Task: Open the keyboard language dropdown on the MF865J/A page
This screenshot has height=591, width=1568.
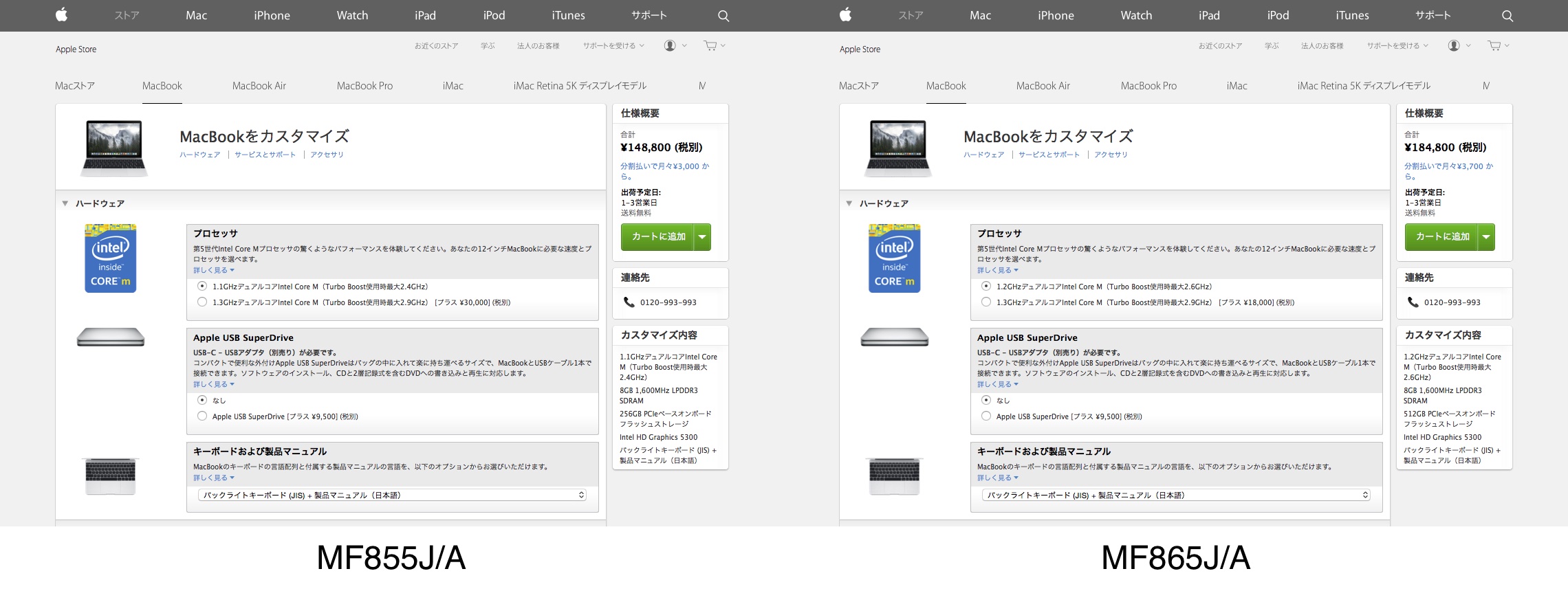Action: click(x=1177, y=495)
